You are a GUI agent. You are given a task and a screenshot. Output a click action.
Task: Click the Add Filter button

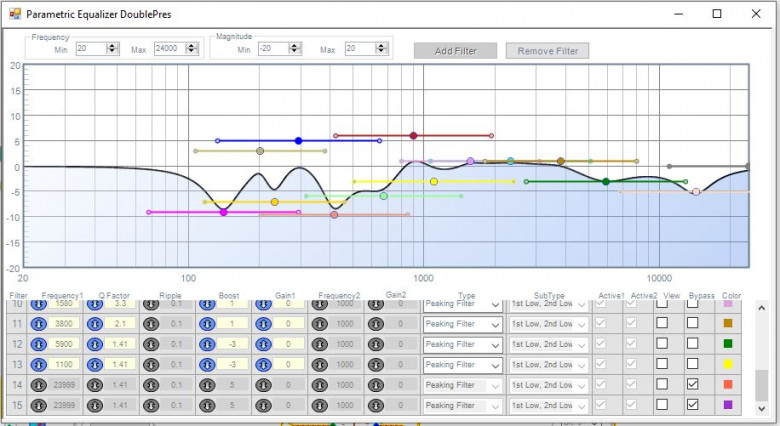pyautogui.click(x=455, y=51)
